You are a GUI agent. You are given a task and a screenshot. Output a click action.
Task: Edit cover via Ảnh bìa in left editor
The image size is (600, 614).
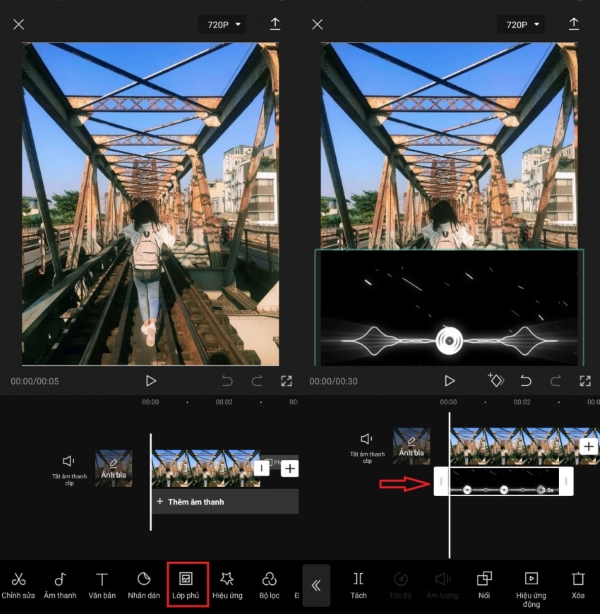(113, 468)
